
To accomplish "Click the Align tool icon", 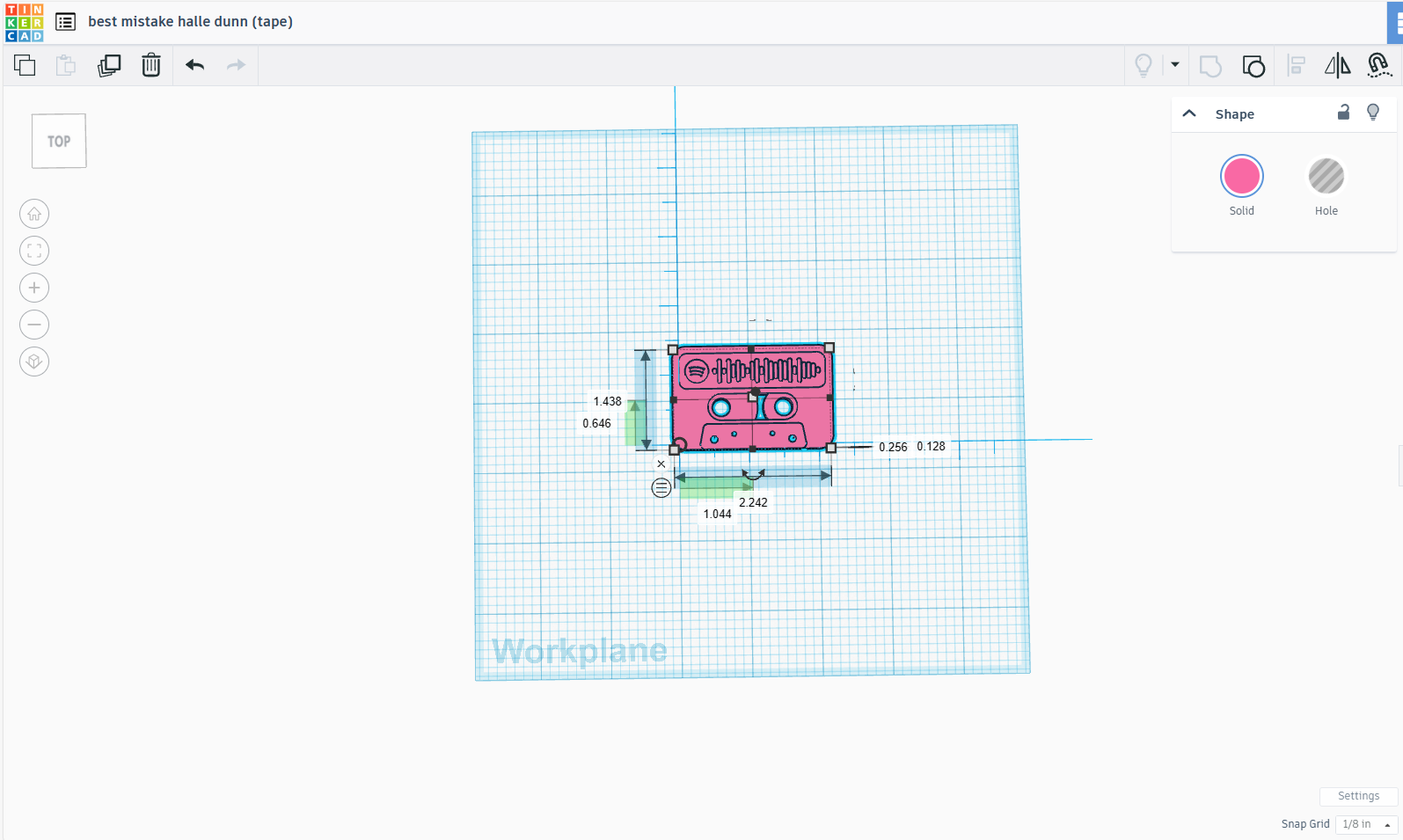I will click(x=1296, y=65).
